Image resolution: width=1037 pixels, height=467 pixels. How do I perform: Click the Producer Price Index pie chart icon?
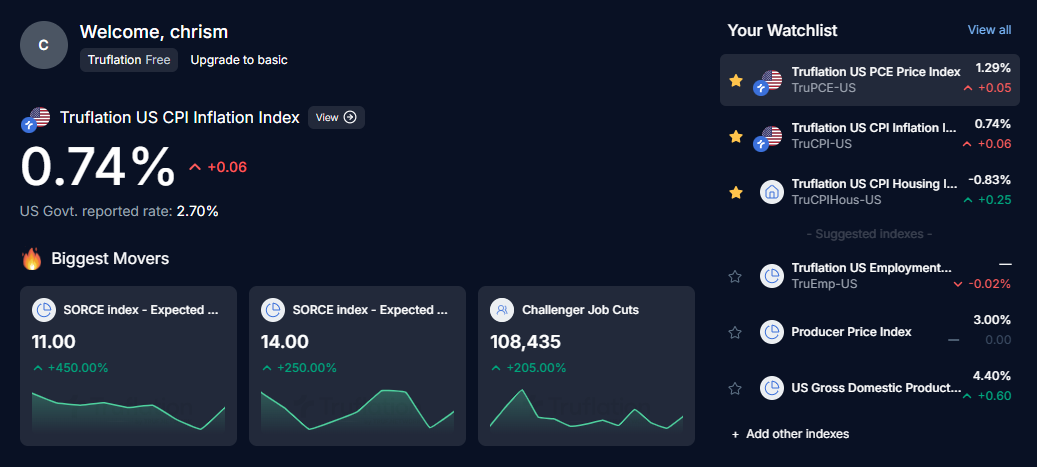pyautogui.click(x=771, y=332)
